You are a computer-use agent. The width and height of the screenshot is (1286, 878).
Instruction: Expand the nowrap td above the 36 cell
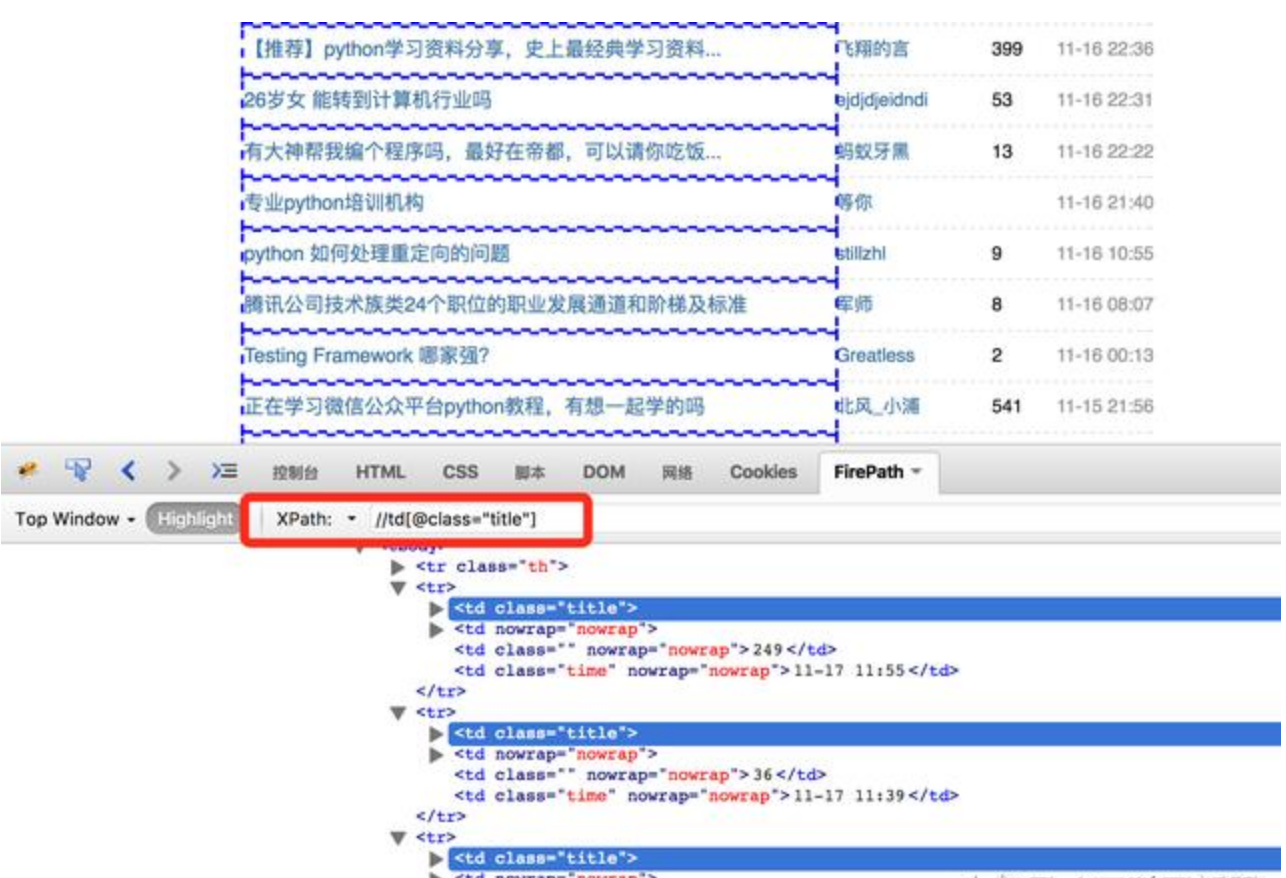436,754
